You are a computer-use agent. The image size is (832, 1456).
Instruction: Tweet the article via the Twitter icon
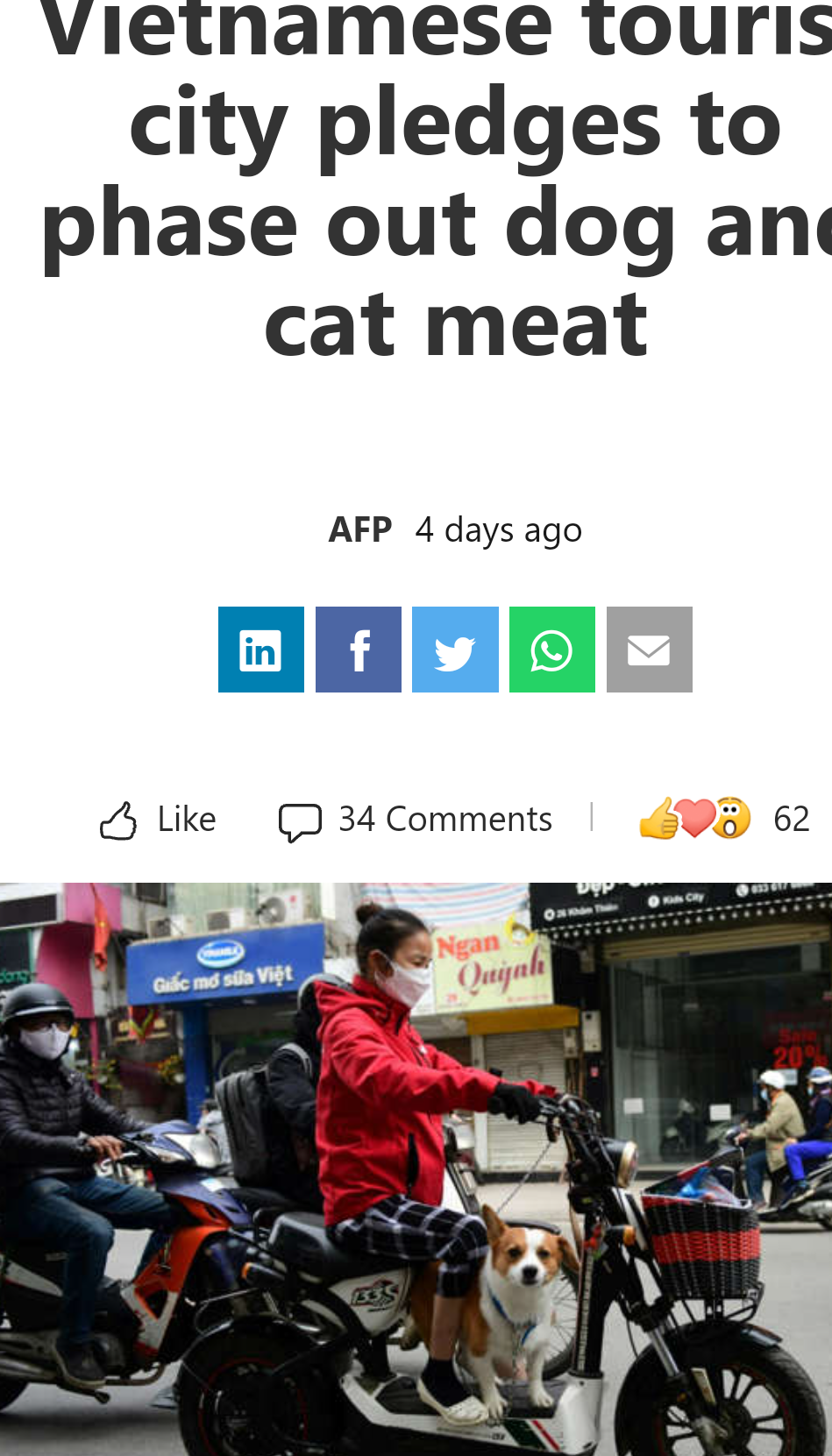pos(455,650)
